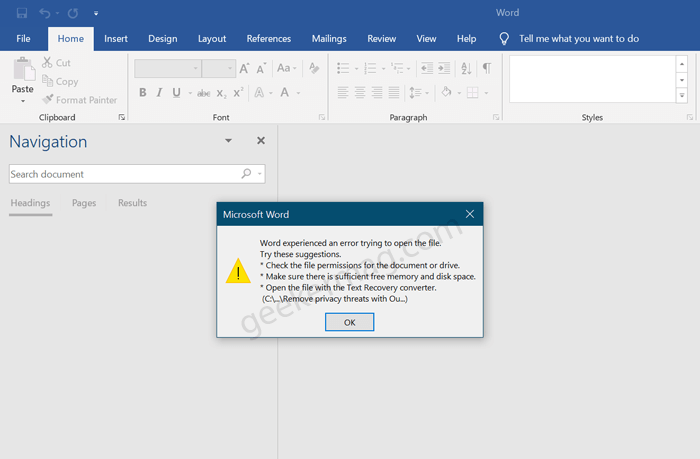Click the Cut button
The height and width of the screenshot is (459, 700).
point(57,63)
